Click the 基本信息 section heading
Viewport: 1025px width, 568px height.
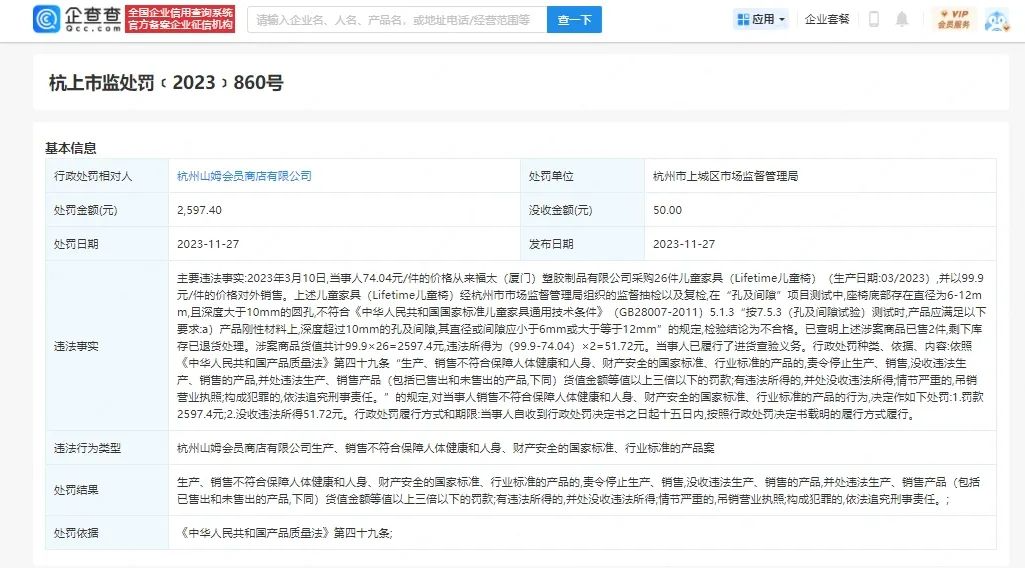coord(71,148)
